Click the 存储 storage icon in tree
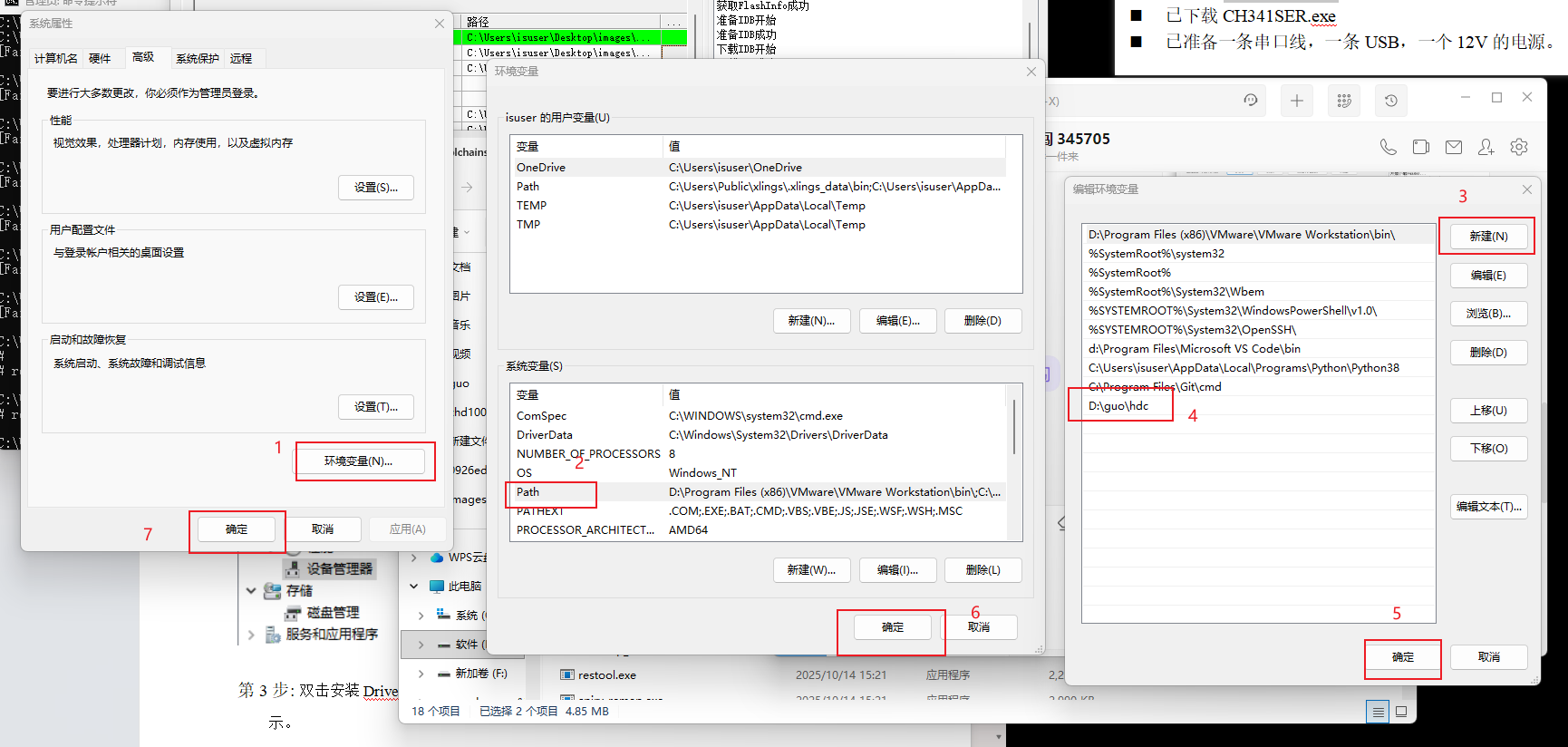 (272, 591)
